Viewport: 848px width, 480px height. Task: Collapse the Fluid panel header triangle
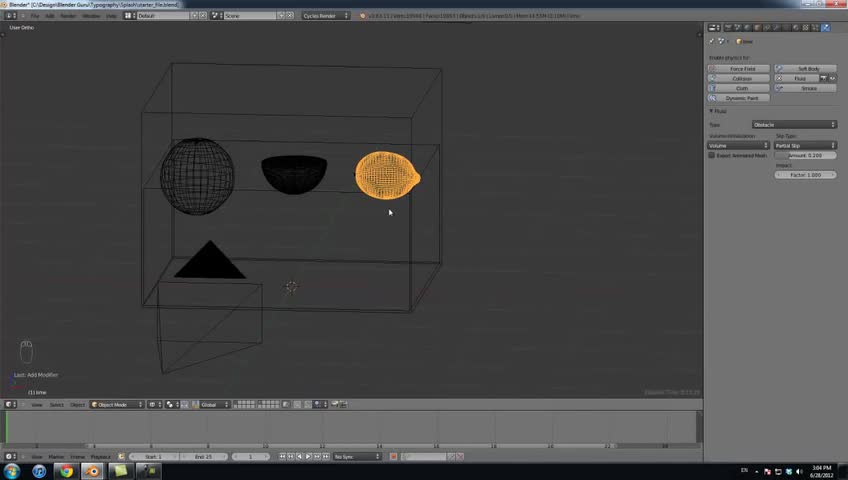pos(711,111)
